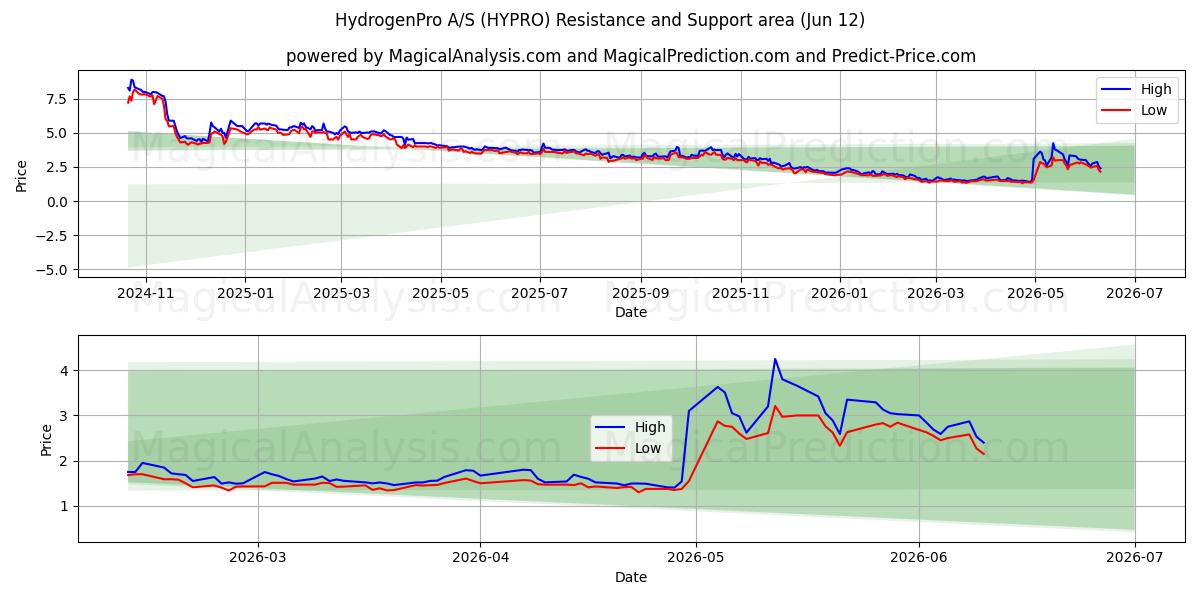Click the '1' y-axis tick in the bottom chart
The height and width of the screenshot is (600, 1200).
point(64,507)
